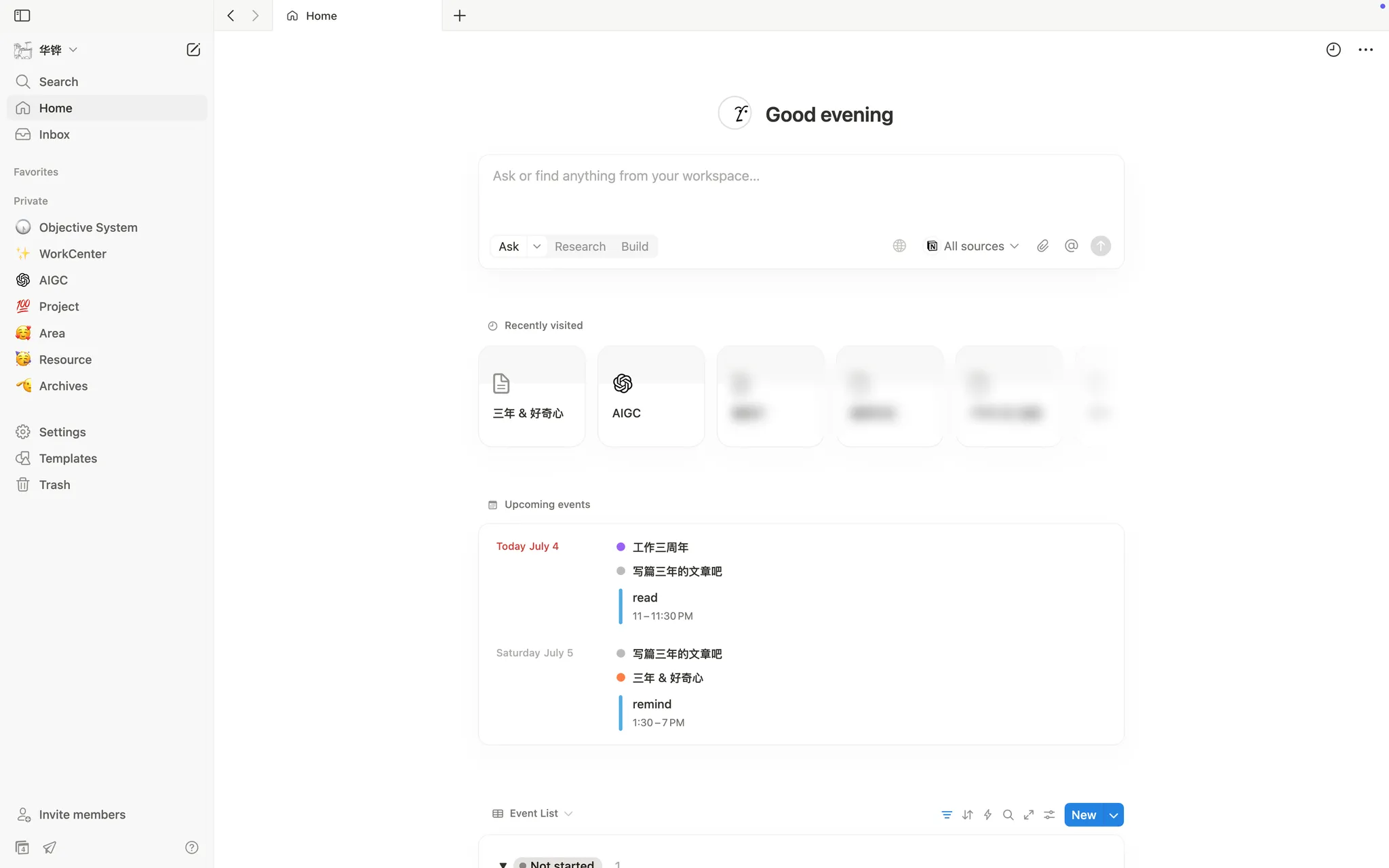Click the sort arrows icon
This screenshot has width=1389, height=868.
point(967,815)
